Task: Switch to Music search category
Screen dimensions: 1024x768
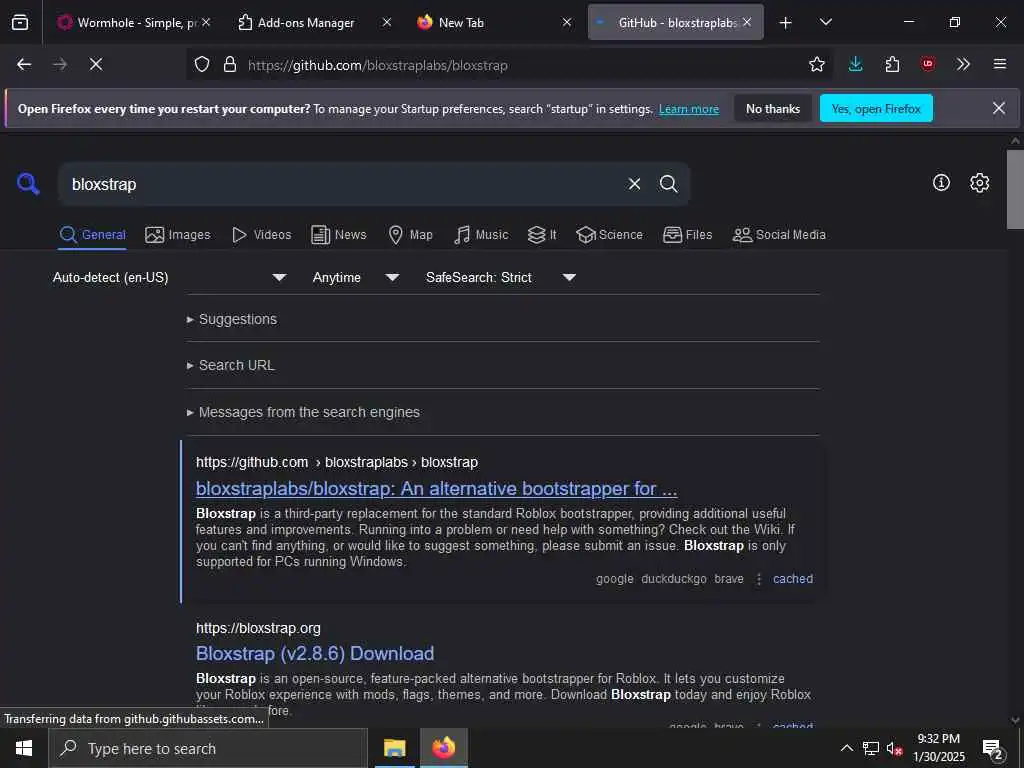Action: (x=481, y=235)
